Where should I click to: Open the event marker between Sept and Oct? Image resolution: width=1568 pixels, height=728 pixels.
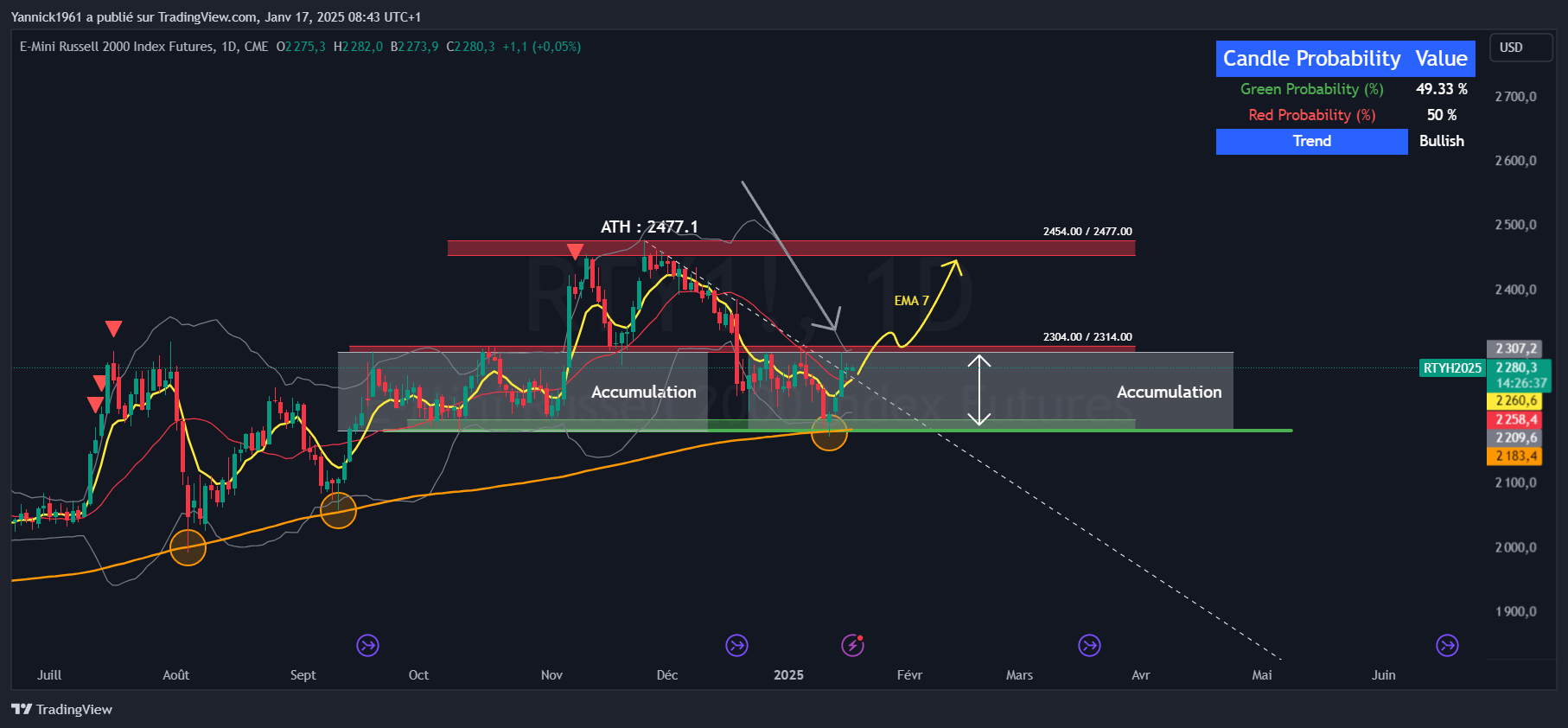click(368, 645)
